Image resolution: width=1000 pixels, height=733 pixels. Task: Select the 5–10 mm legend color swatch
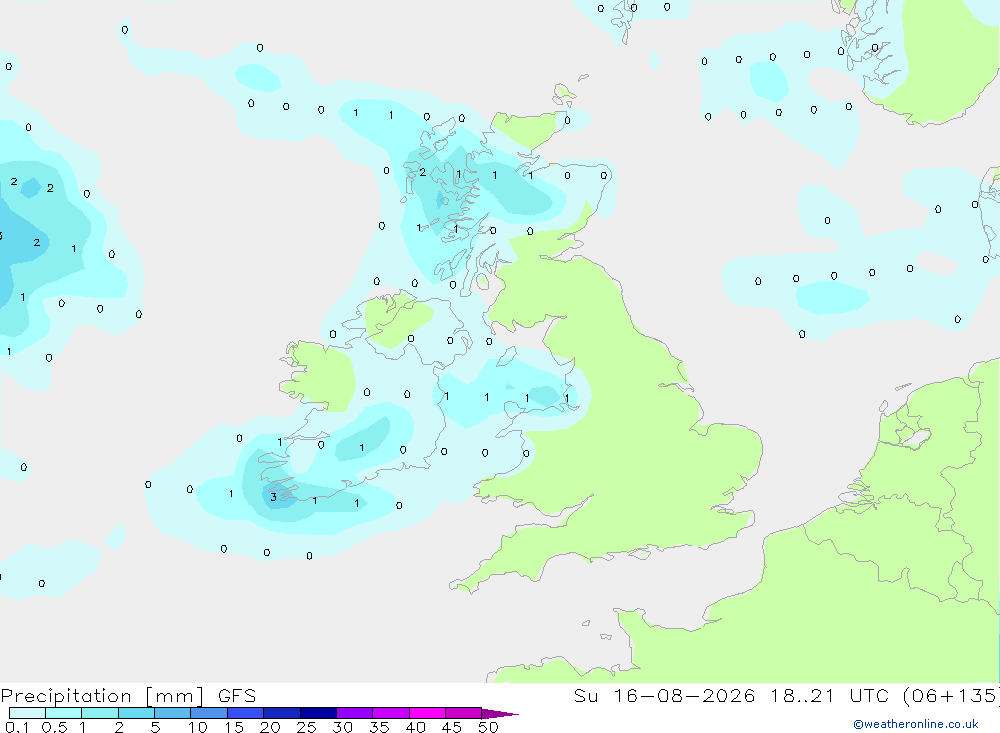(172, 713)
